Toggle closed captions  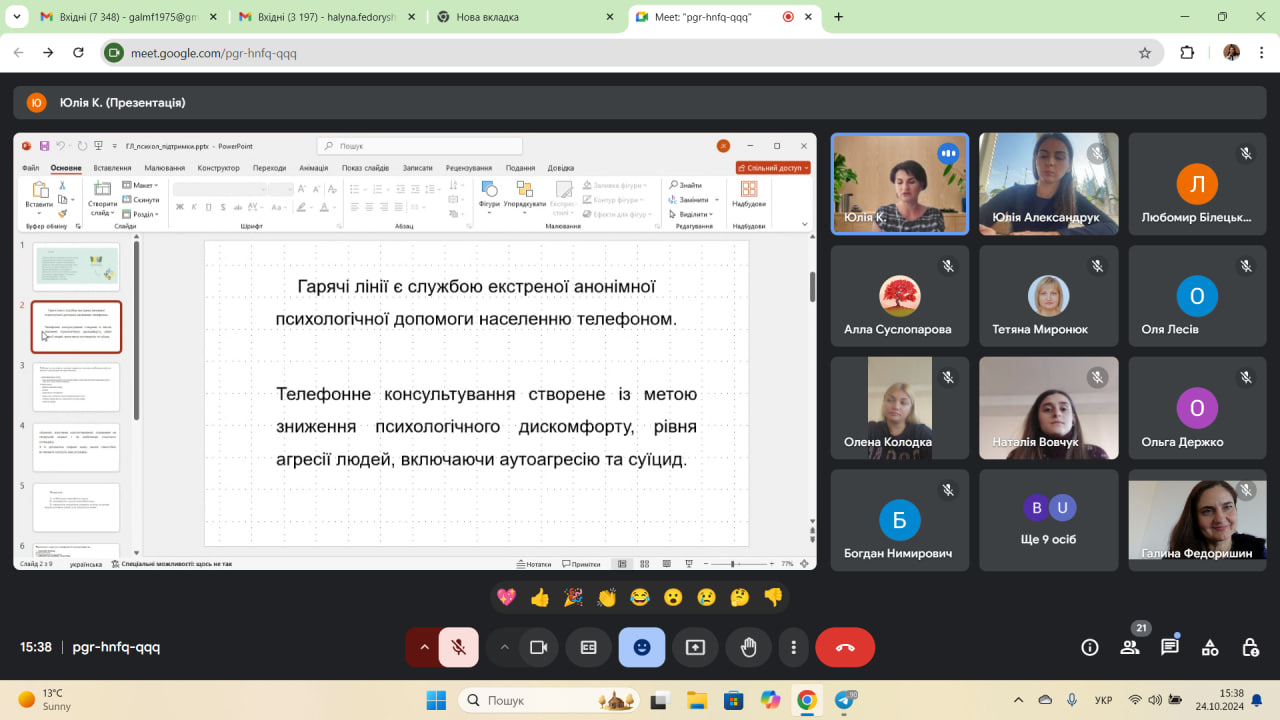(589, 647)
